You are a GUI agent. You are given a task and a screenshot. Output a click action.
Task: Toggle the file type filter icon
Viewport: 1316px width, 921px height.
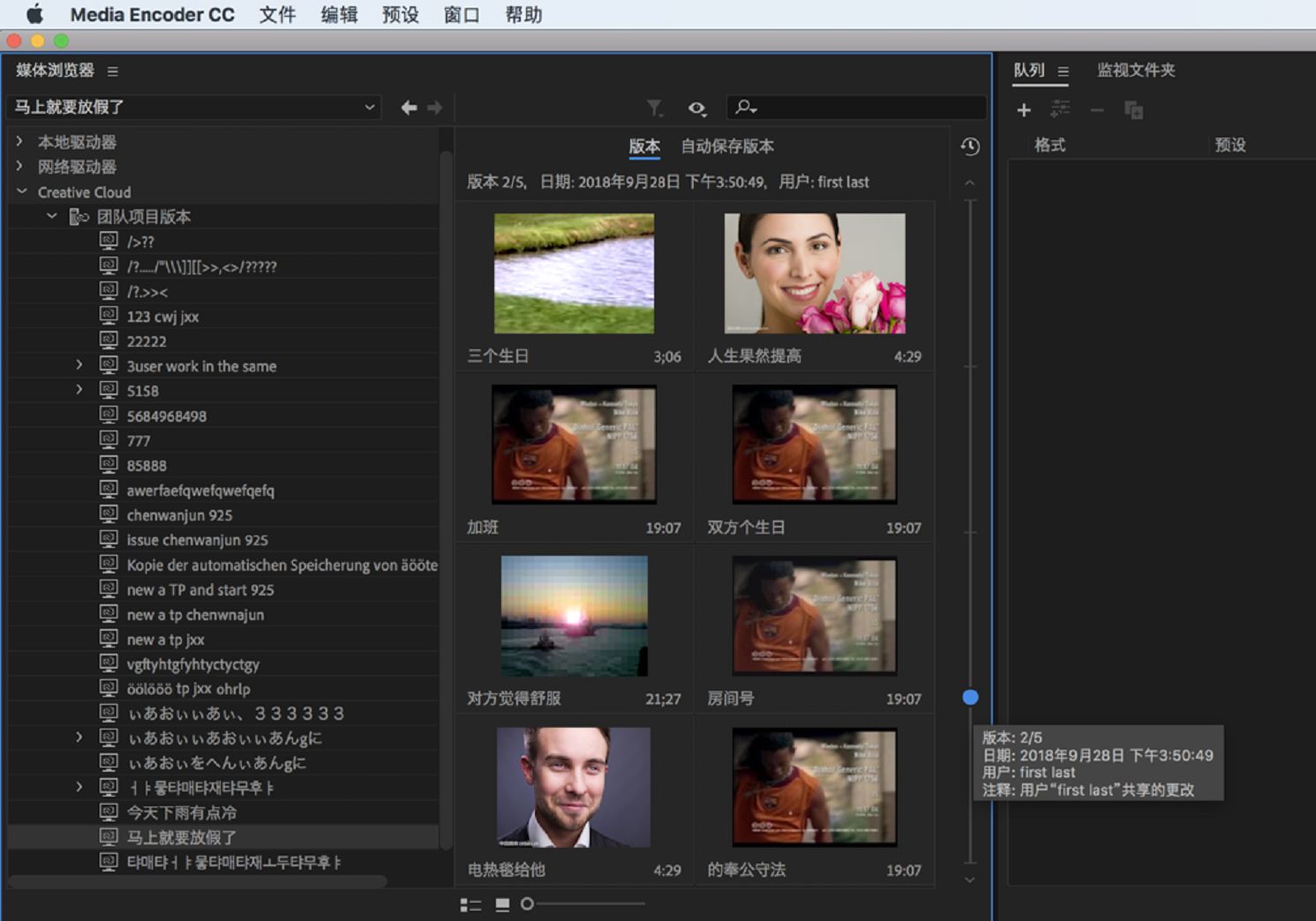pos(655,107)
